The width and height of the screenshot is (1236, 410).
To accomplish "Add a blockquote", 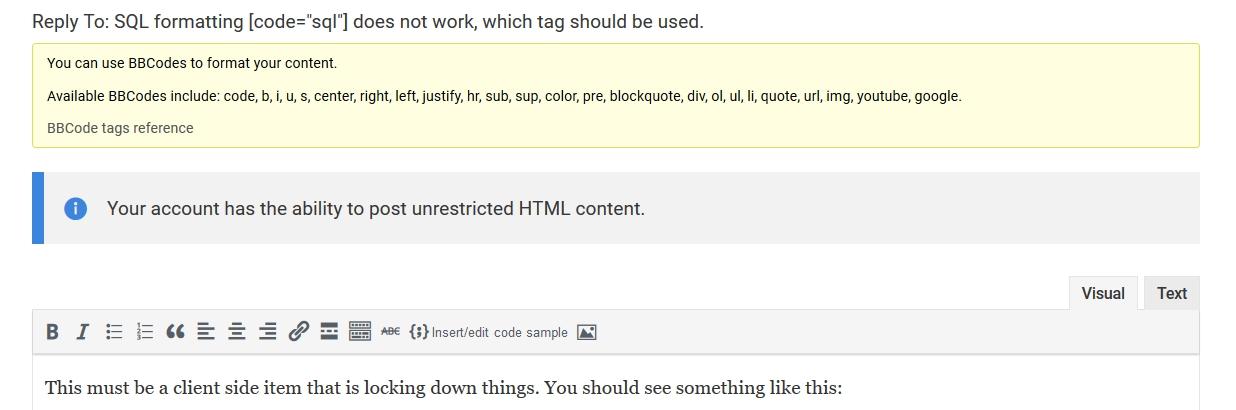I will (175, 332).
